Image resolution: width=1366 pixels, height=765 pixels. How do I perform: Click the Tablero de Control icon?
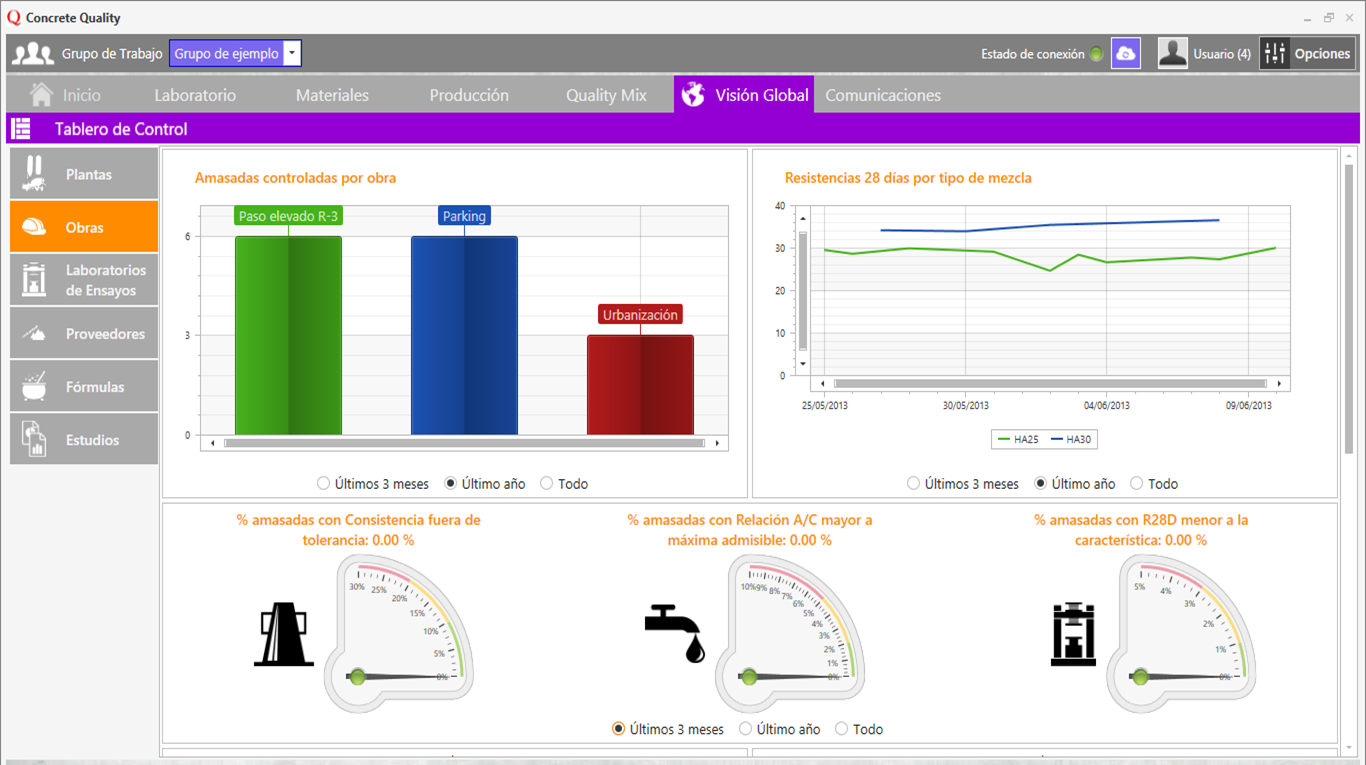pos(20,128)
